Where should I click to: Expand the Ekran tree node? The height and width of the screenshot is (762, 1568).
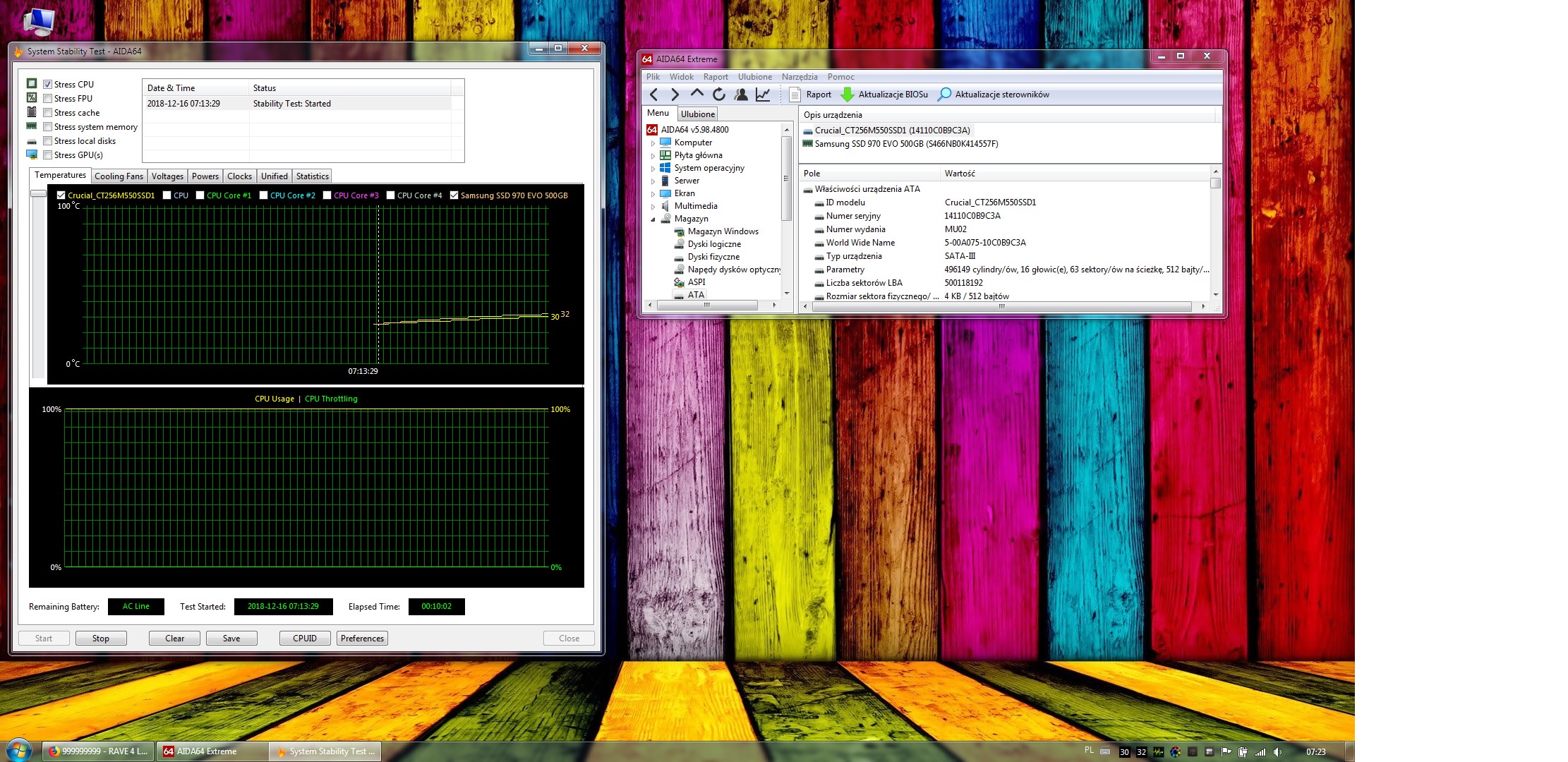click(x=653, y=194)
